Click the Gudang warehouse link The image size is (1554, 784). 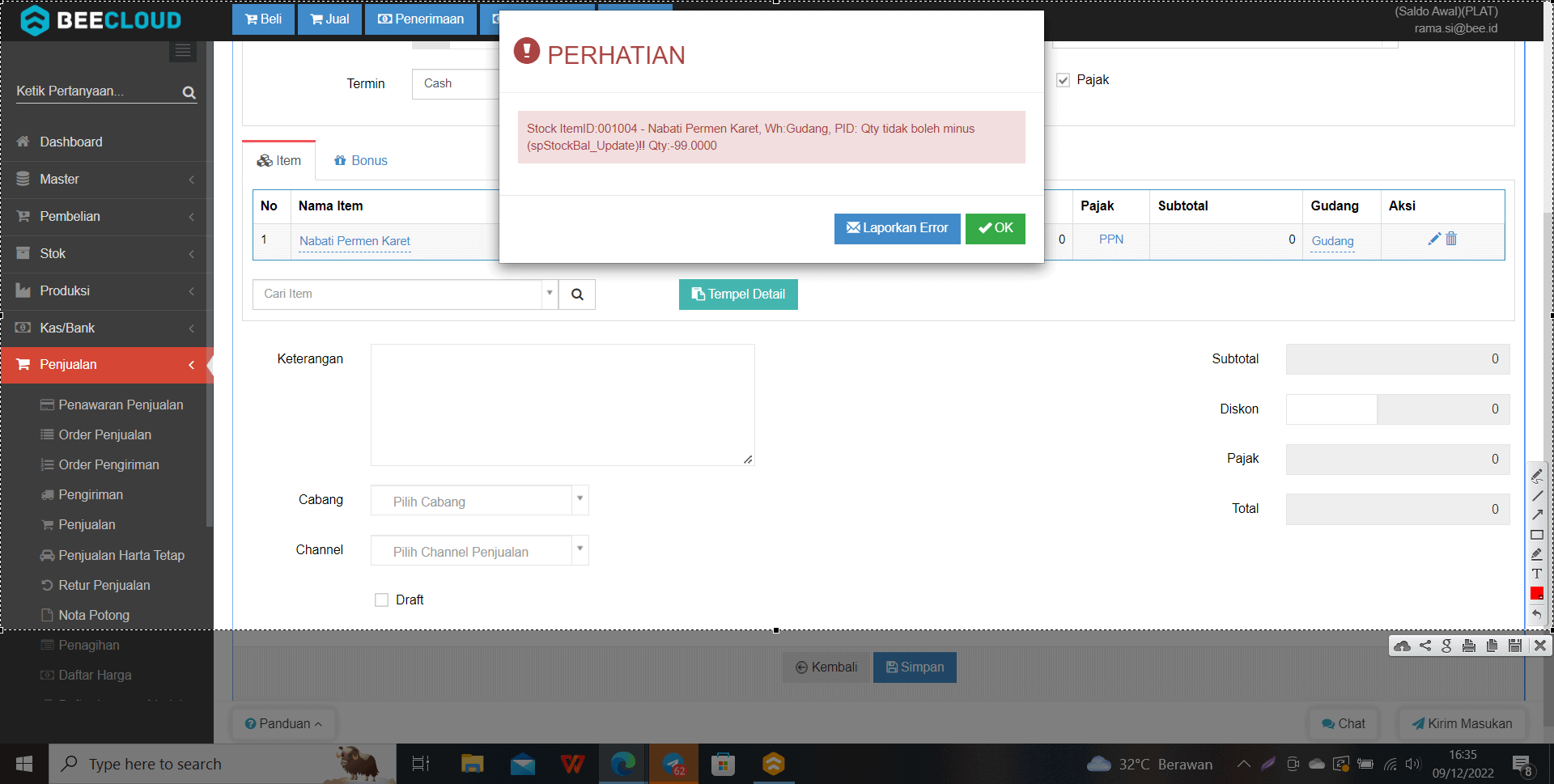1332,241
